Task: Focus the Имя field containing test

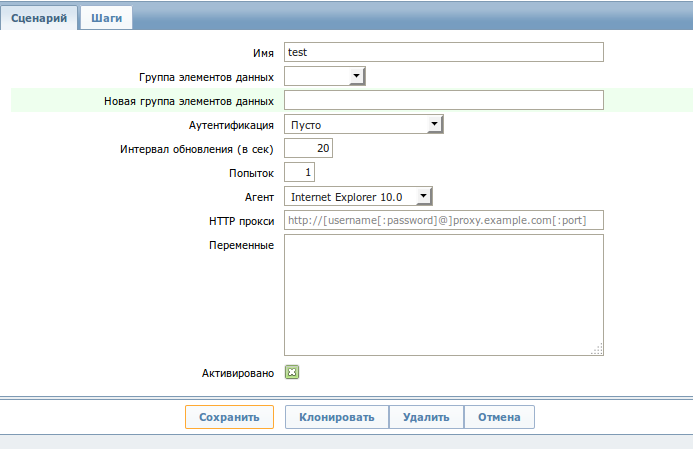Action: (x=444, y=52)
